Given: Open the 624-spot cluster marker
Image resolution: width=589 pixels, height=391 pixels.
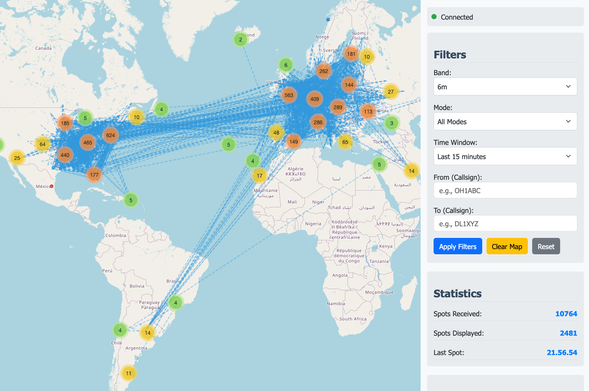Looking at the screenshot, I should (110, 135).
